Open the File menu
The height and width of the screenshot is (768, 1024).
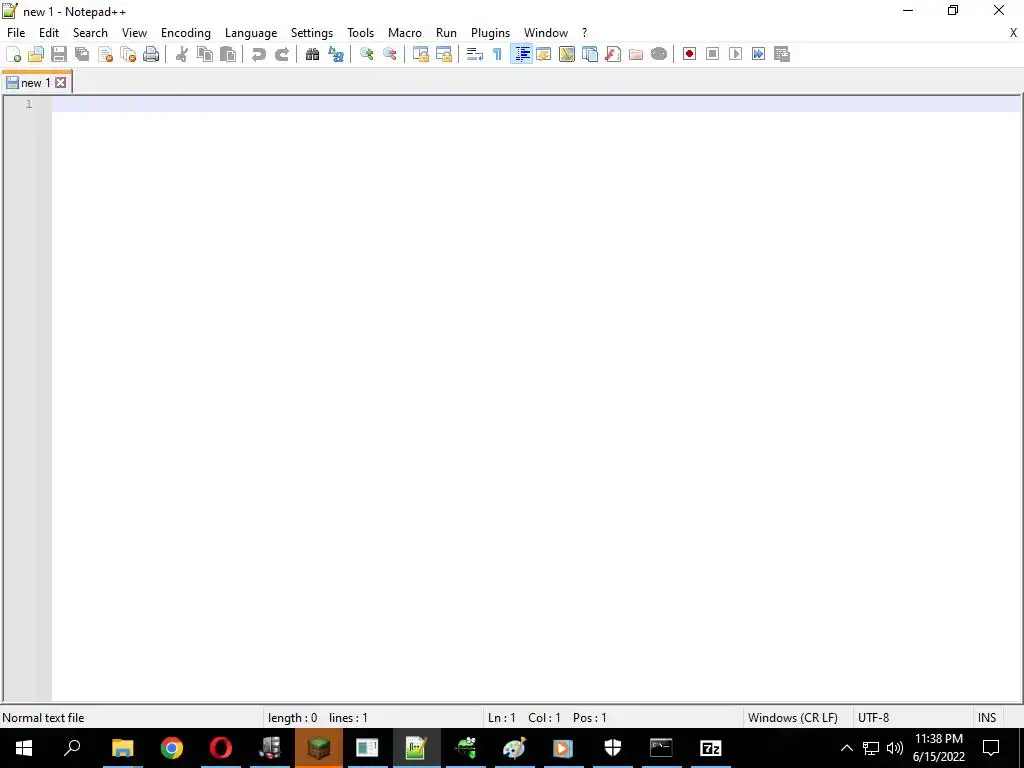click(x=16, y=33)
